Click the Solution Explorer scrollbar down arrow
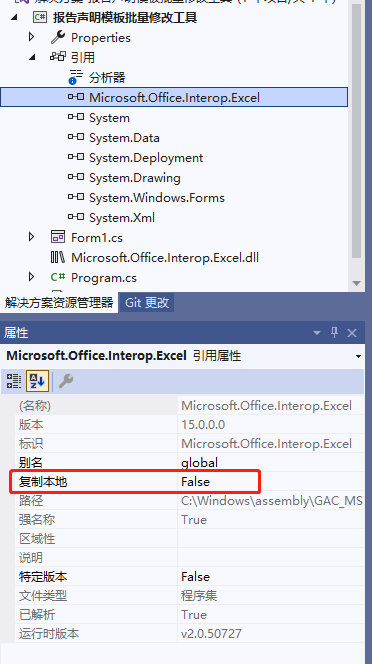The height and width of the screenshot is (664, 372). pos(356,283)
